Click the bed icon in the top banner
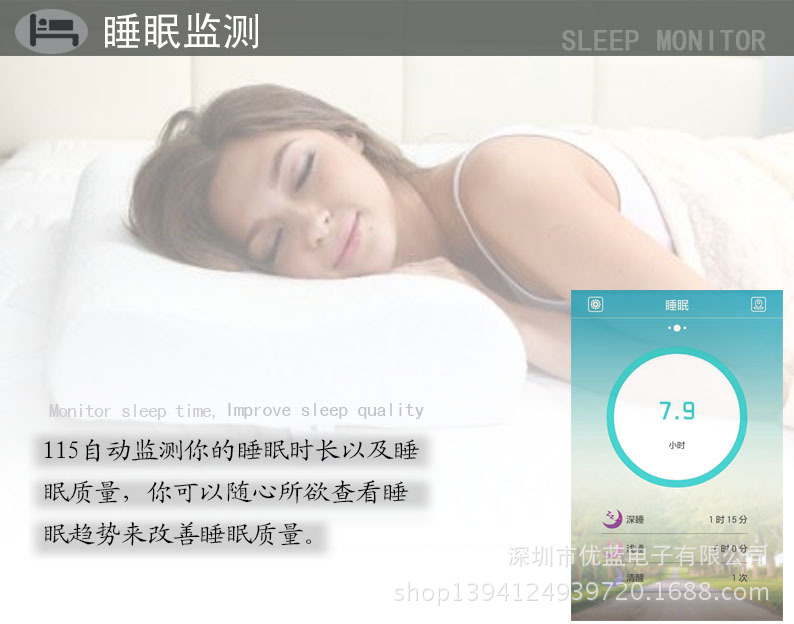 pos(52,30)
